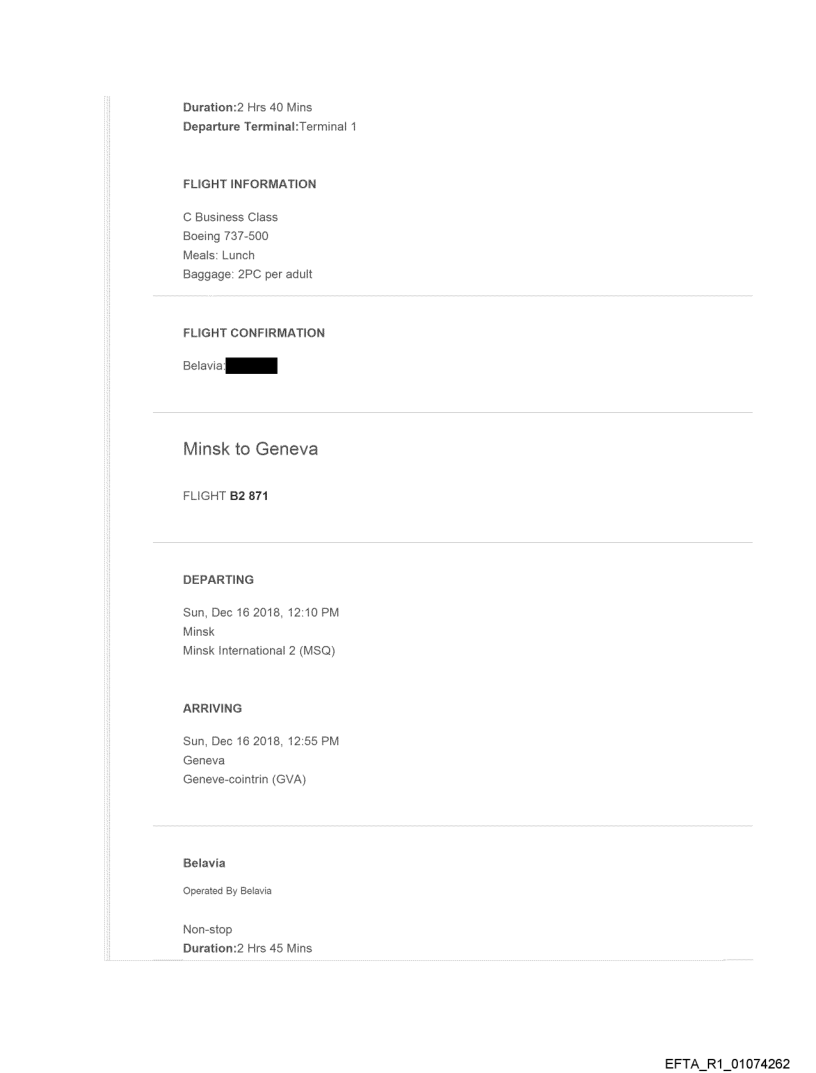Click the DEPARTING section heading
The width and height of the screenshot is (816, 1073).
(x=218, y=579)
